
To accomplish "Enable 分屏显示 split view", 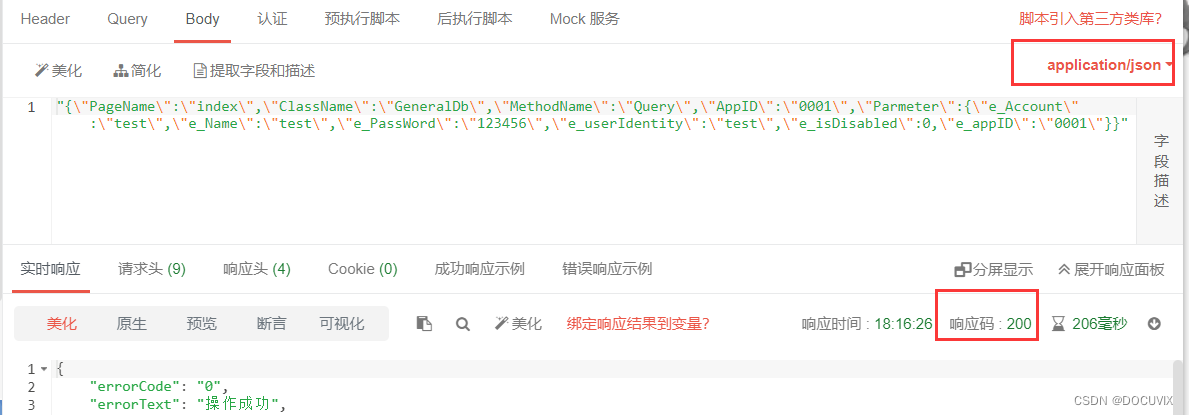I will pyautogui.click(x=994, y=269).
